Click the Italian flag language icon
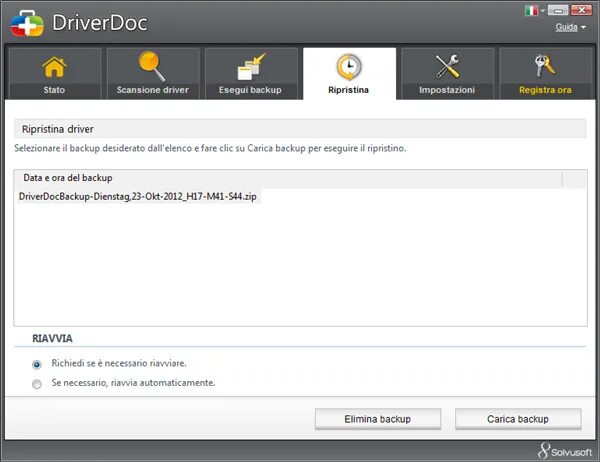The height and width of the screenshot is (462, 600). [531, 10]
